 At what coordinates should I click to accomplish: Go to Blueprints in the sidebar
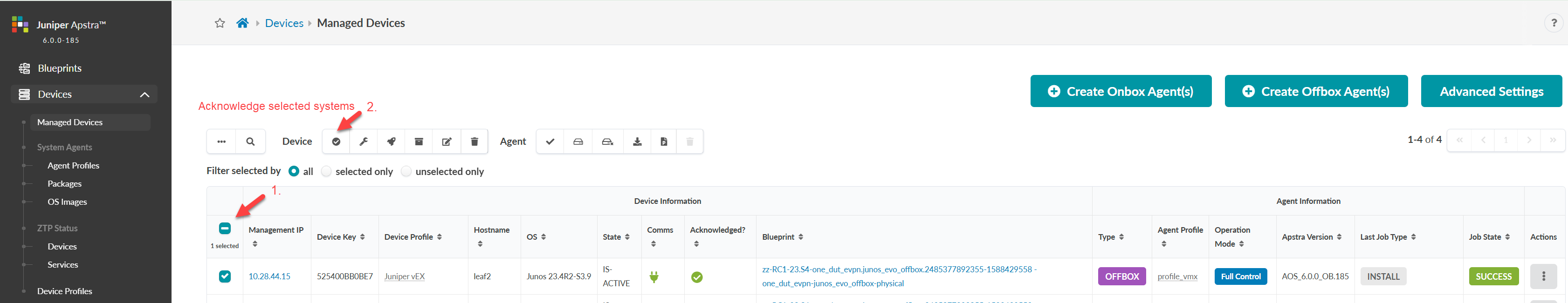click(60, 68)
